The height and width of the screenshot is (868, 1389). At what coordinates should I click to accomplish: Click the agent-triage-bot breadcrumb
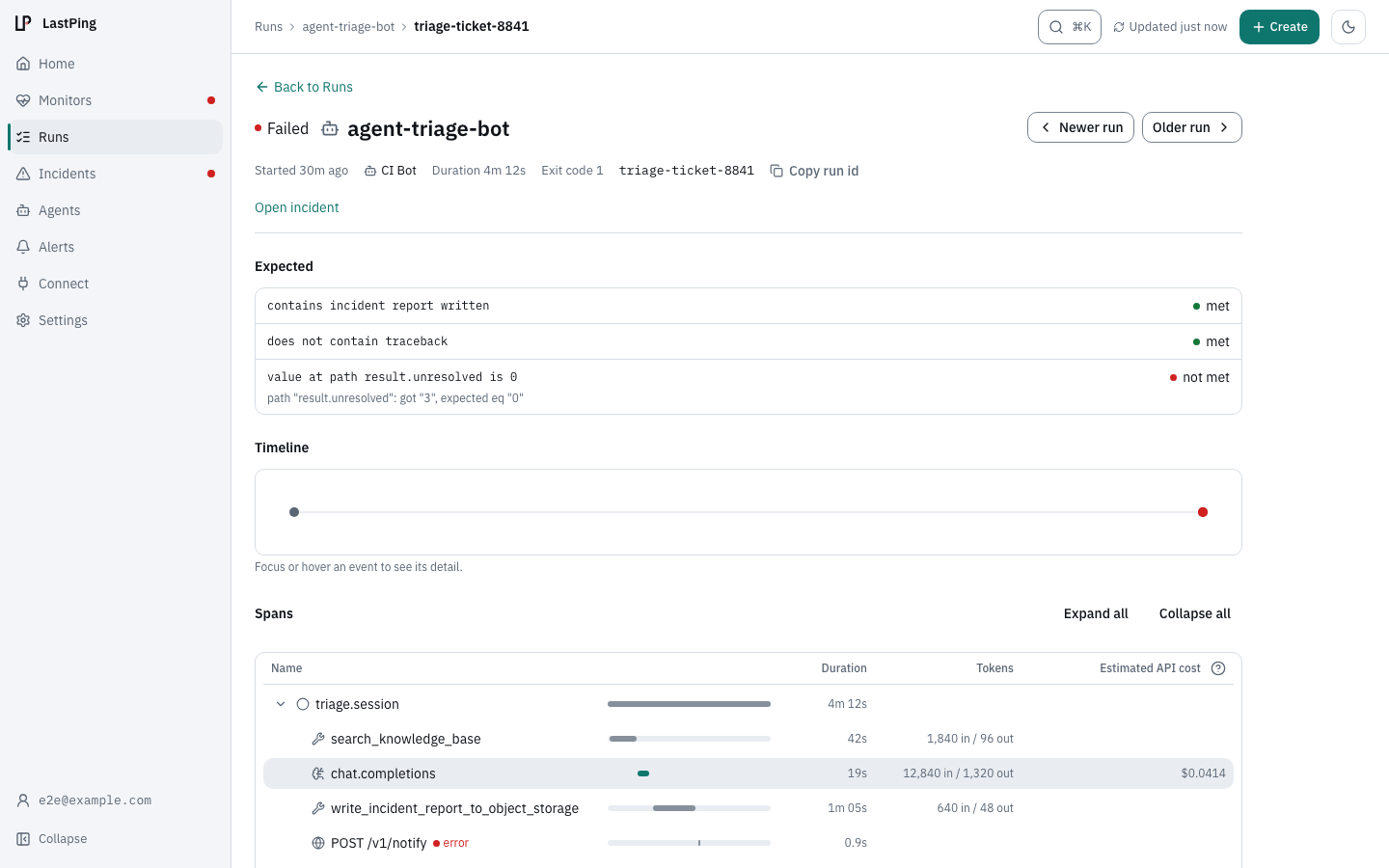[348, 27]
